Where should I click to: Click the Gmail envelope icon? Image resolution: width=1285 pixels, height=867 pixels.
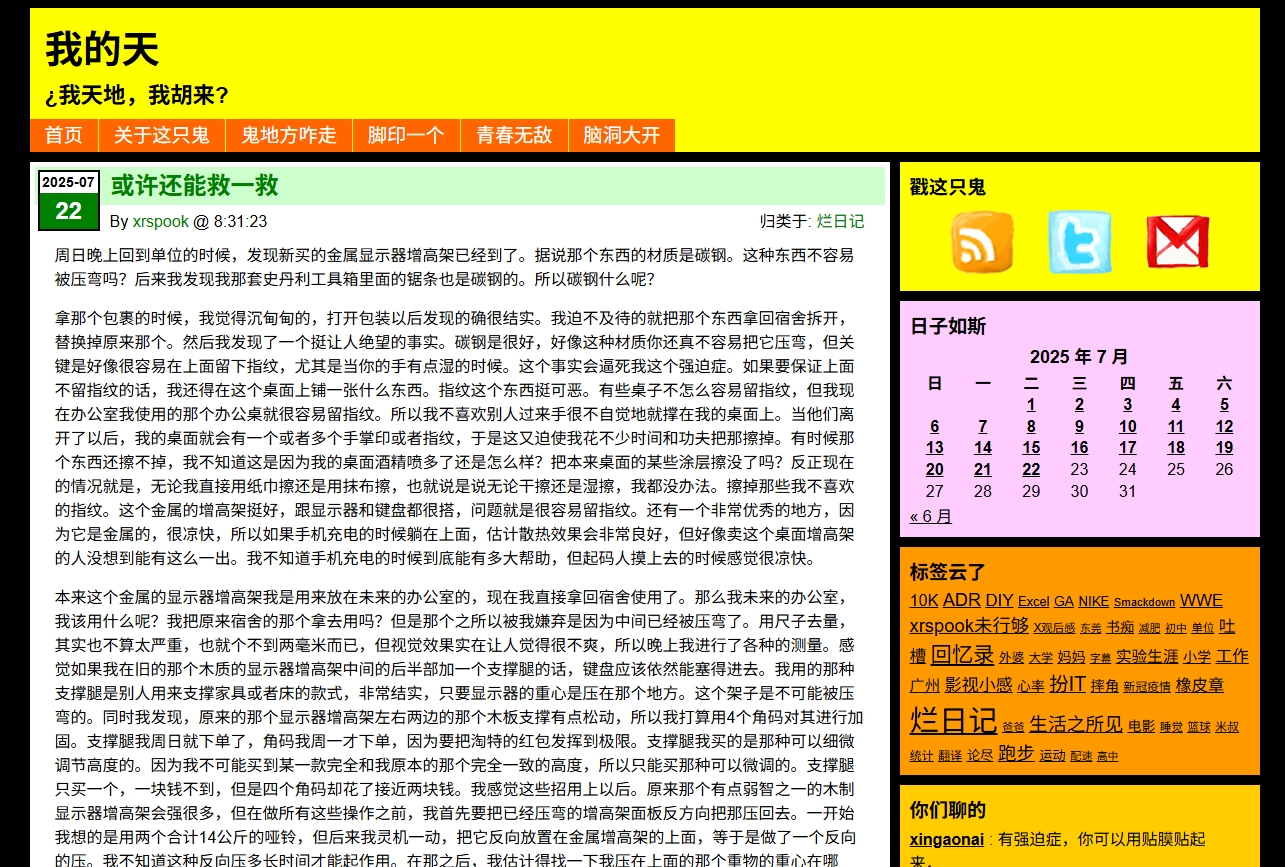pyautogui.click(x=1177, y=242)
